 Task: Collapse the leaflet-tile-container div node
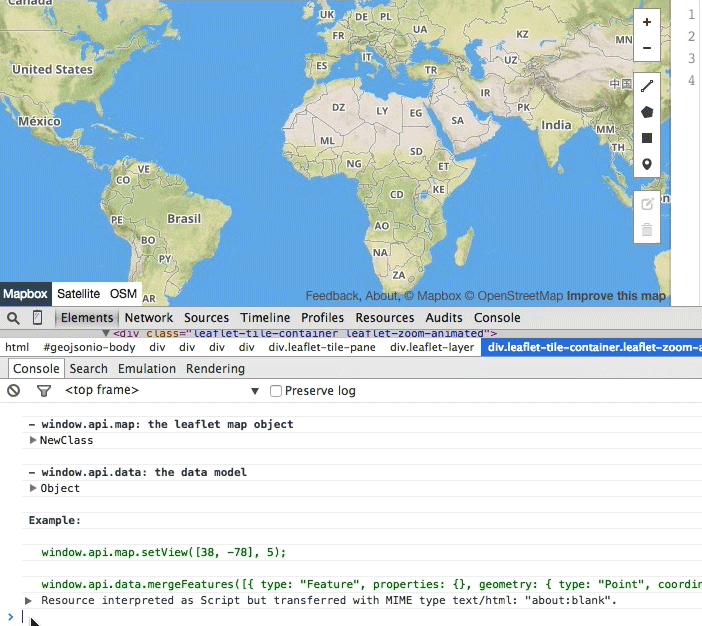click(x=106, y=333)
